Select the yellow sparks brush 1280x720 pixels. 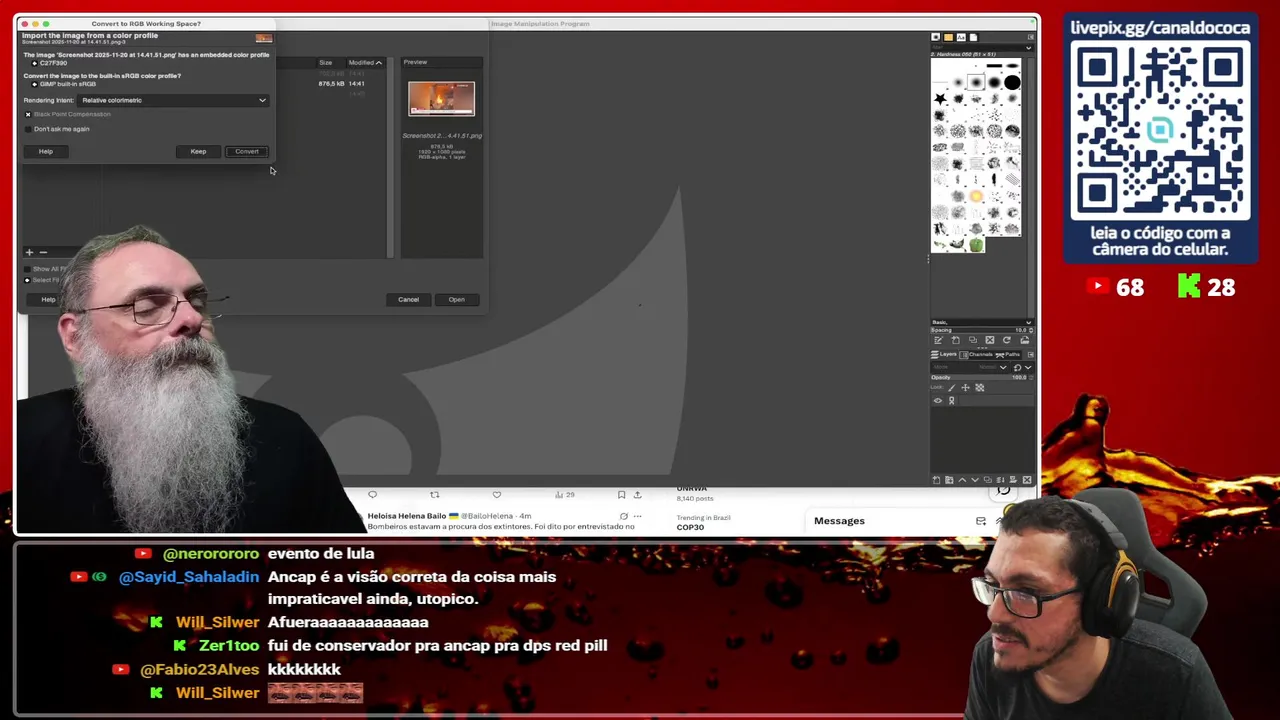pos(976,196)
